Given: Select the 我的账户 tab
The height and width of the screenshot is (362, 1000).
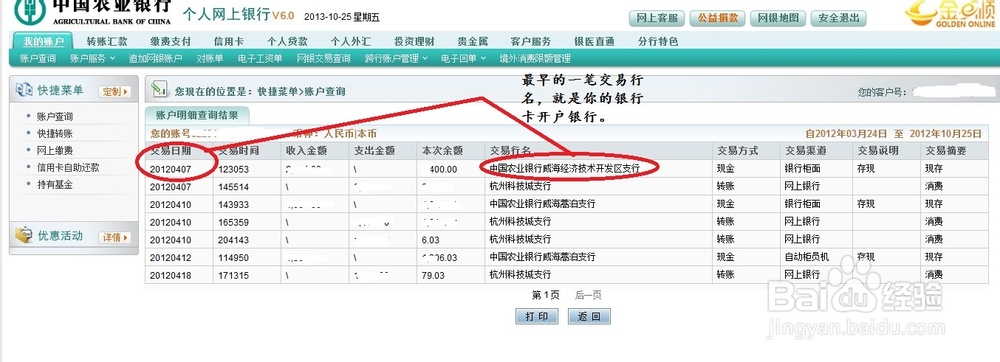Looking at the screenshot, I should pyautogui.click(x=43, y=41).
